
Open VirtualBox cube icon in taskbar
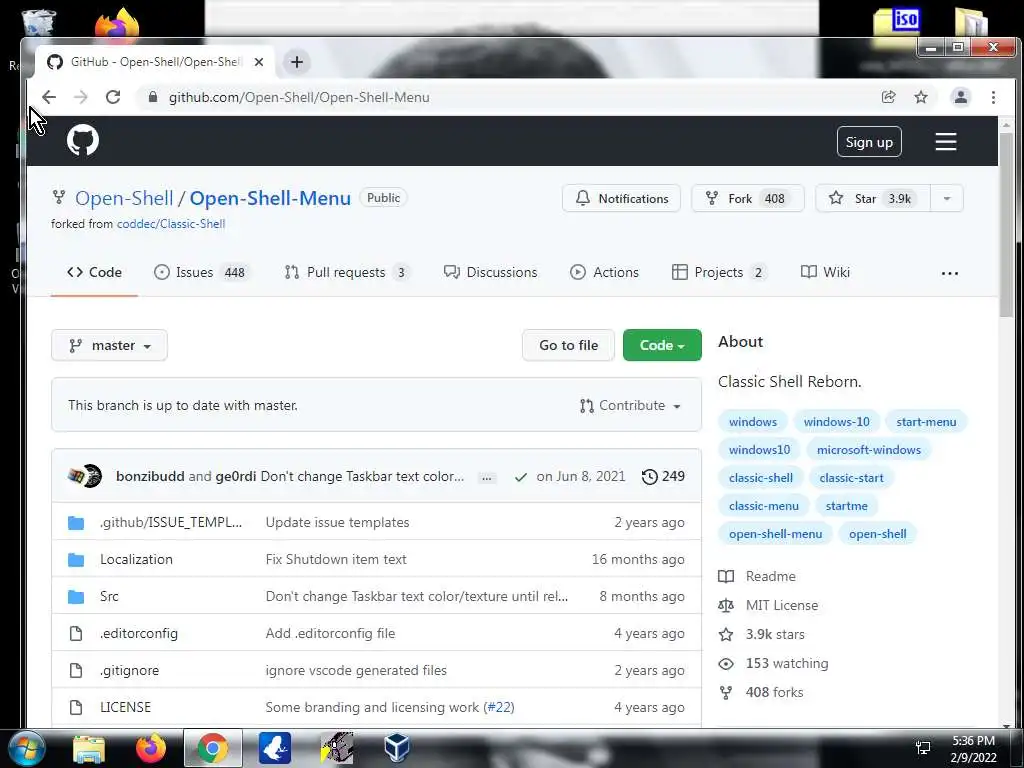coord(396,748)
